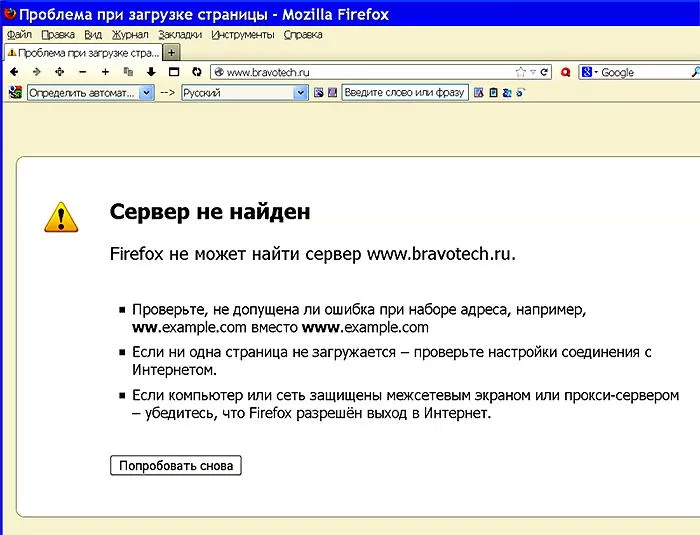Open a new tab with the plus button
700x535 pixels.
[171, 53]
